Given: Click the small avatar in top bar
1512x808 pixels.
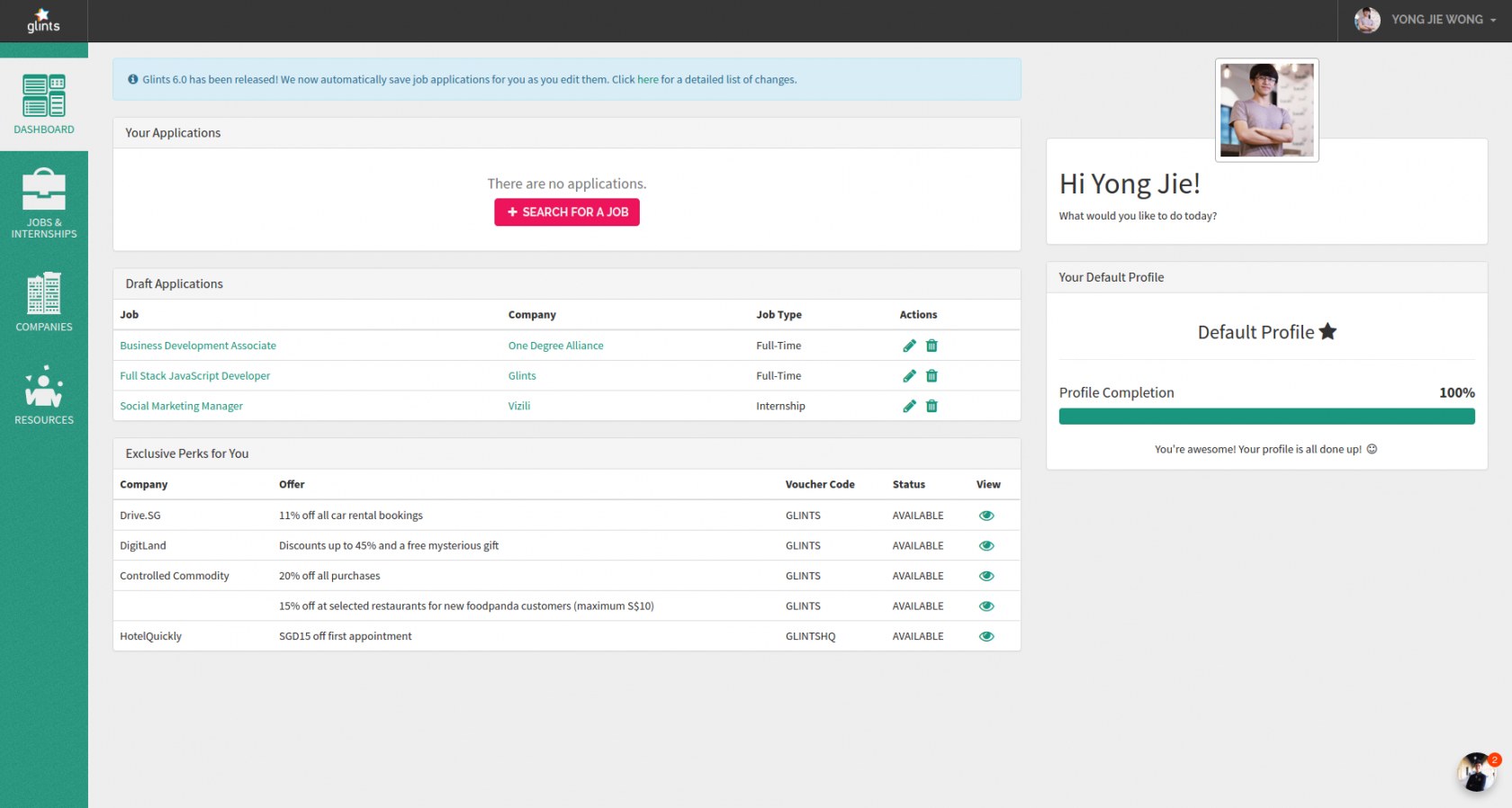Looking at the screenshot, I should coord(1367,20).
